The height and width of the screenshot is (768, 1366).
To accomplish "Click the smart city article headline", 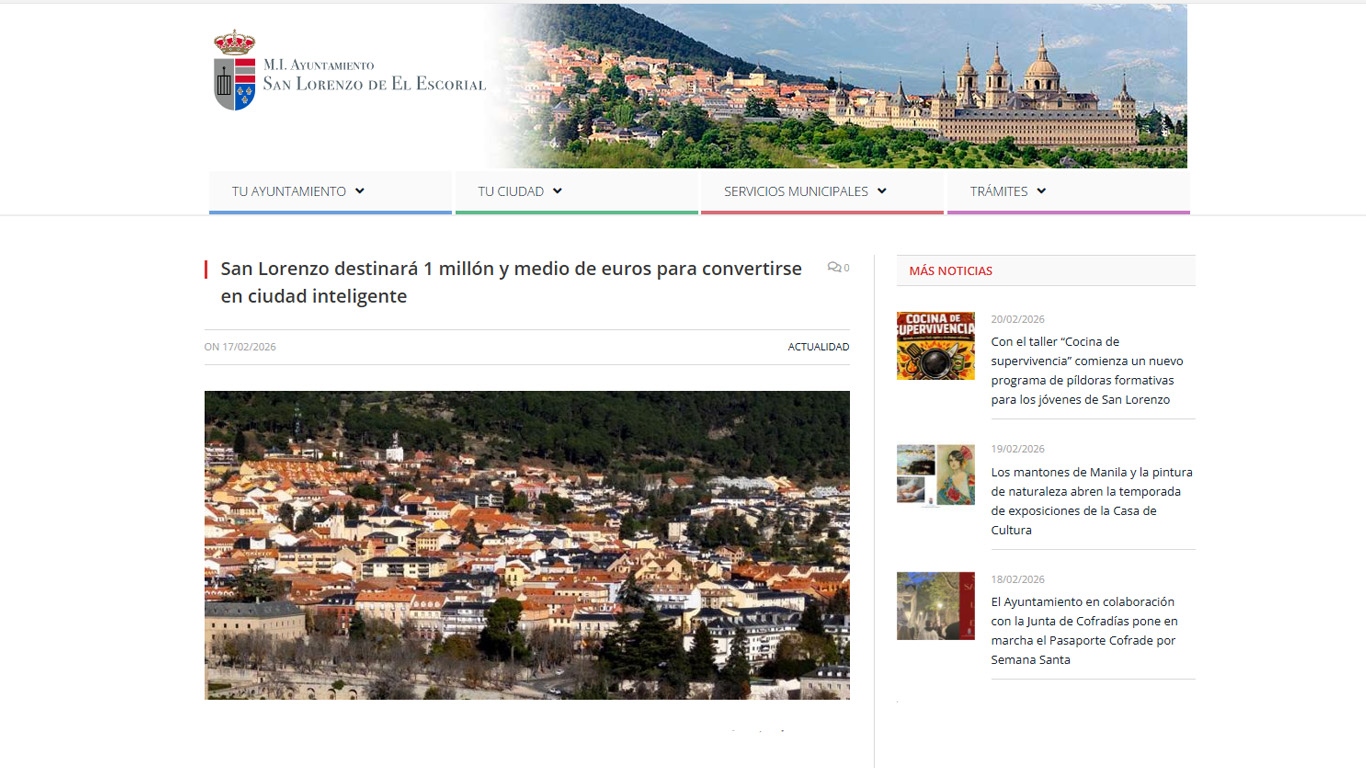I will [511, 282].
